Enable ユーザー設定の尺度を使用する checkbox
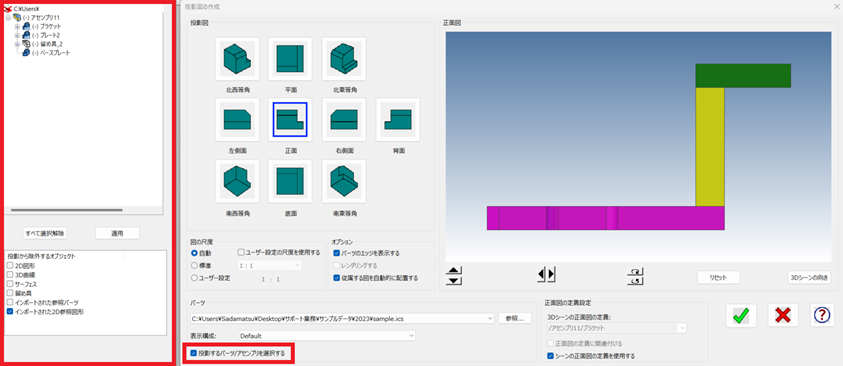The height and width of the screenshot is (366, 843). [241, 252]
